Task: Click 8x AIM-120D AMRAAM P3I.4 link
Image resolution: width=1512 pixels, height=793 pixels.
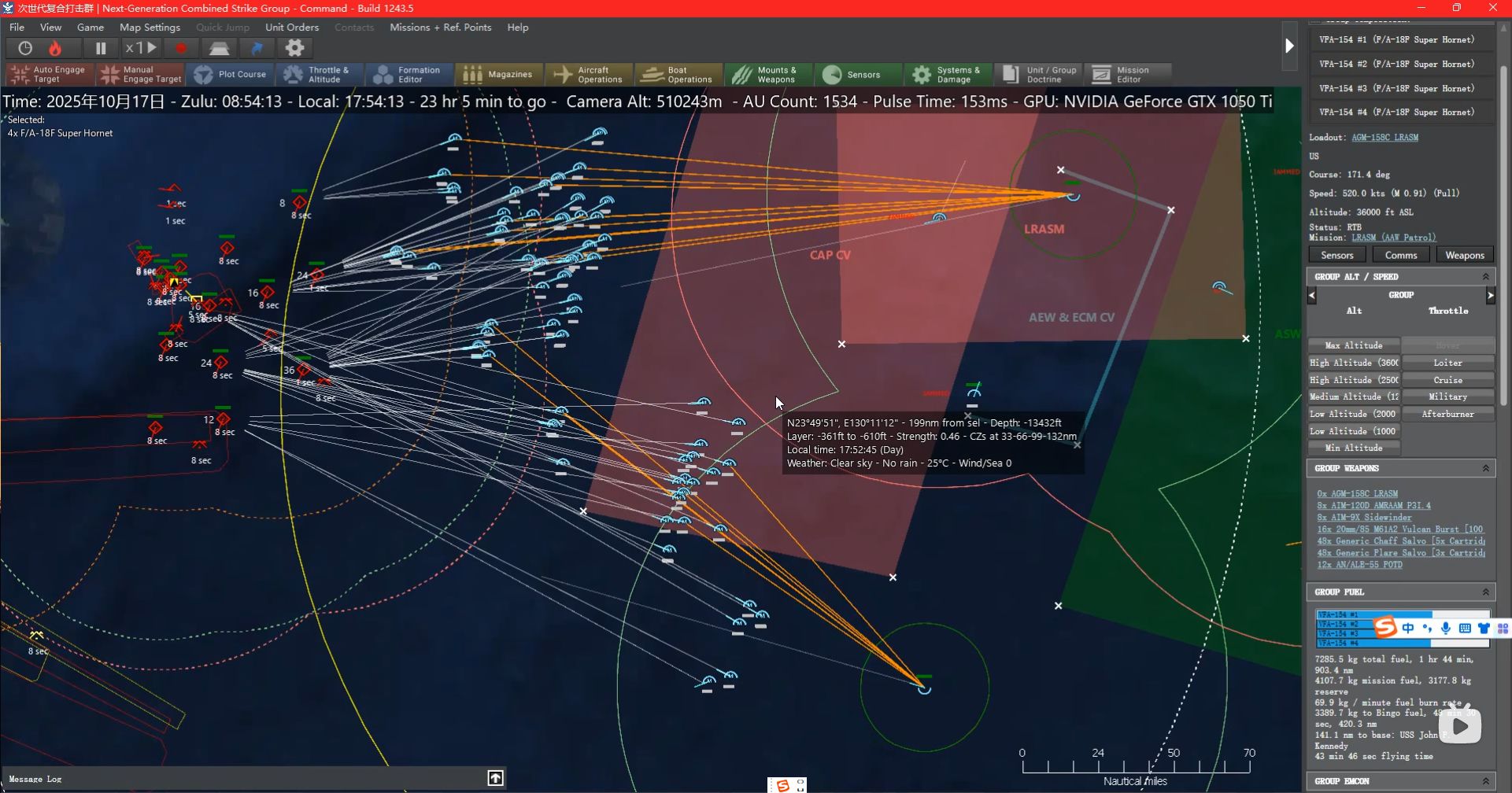Action: point(1373,506)
